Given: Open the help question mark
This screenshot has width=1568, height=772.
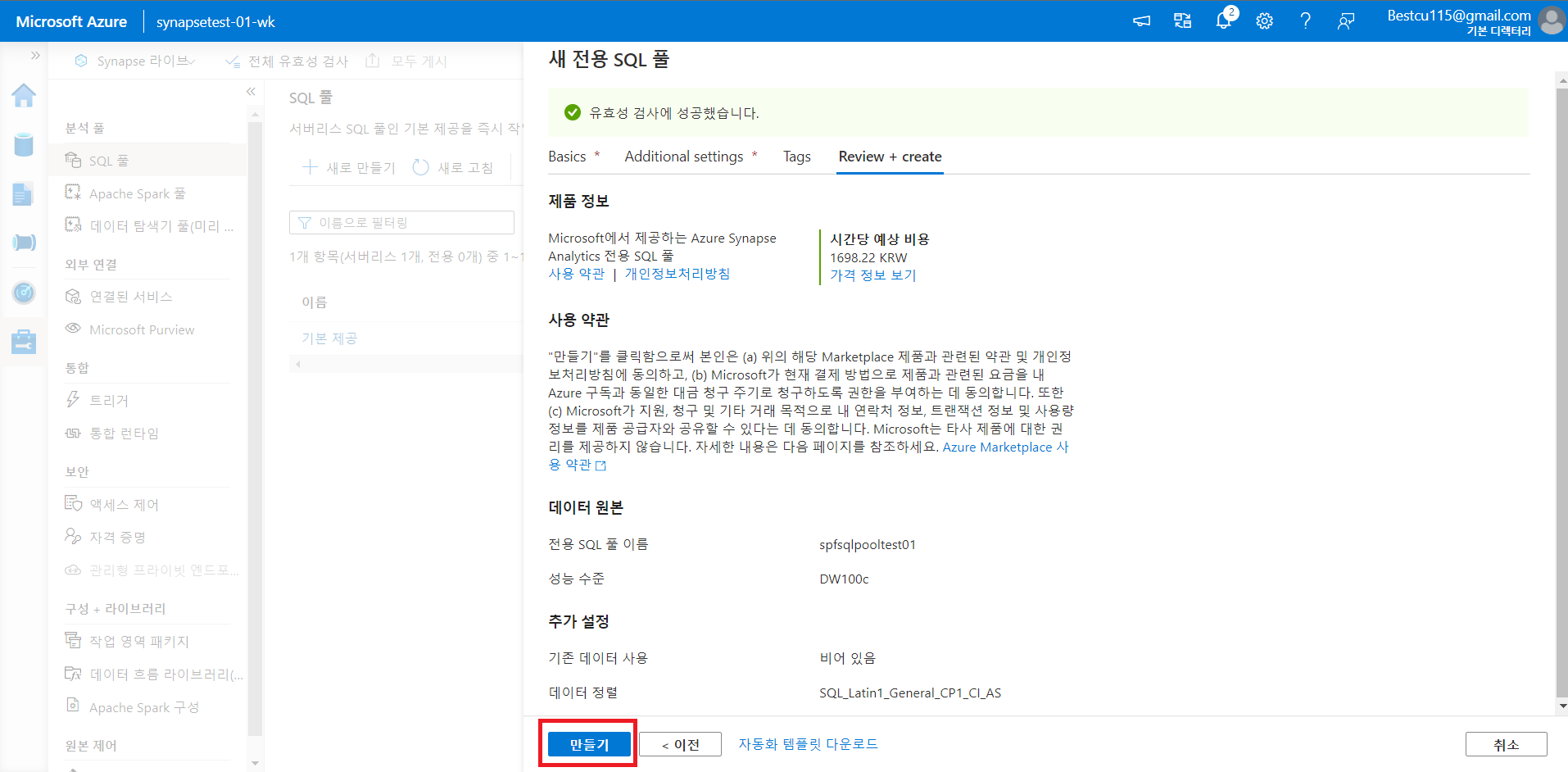Looking at the screenshot, I should pos(1305,21).
